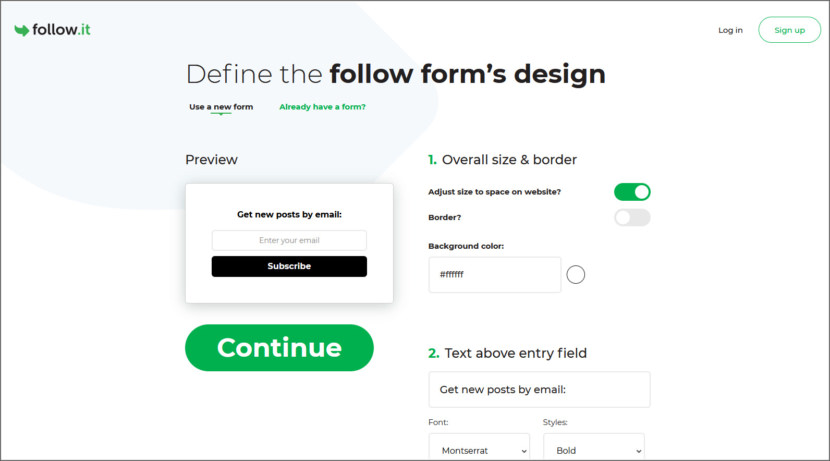Image resolution: width=830 pixels, height=461 pixels.
Task: Click the follow.it green arrow logo icon
Action: point(22,30)
